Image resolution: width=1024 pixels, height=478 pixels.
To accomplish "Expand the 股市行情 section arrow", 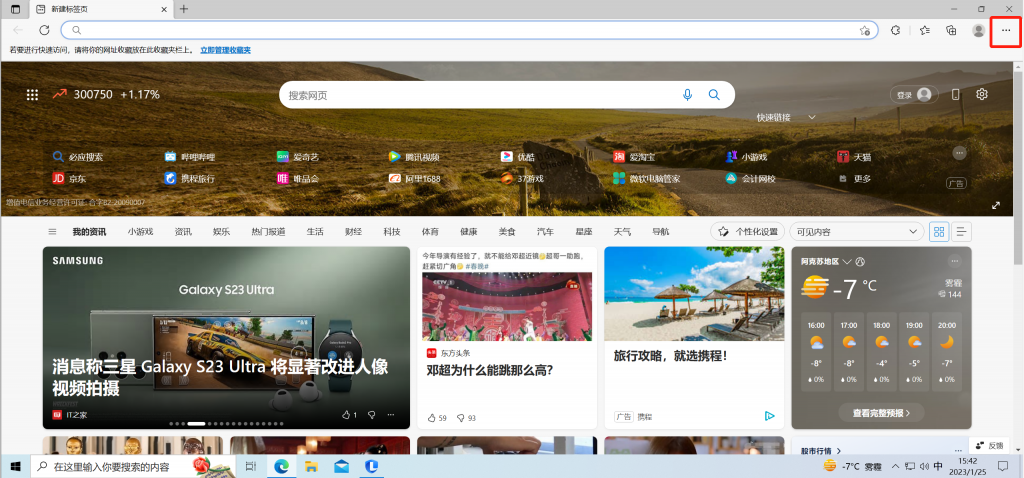I will pyautogui.click(x=839, y=451).
